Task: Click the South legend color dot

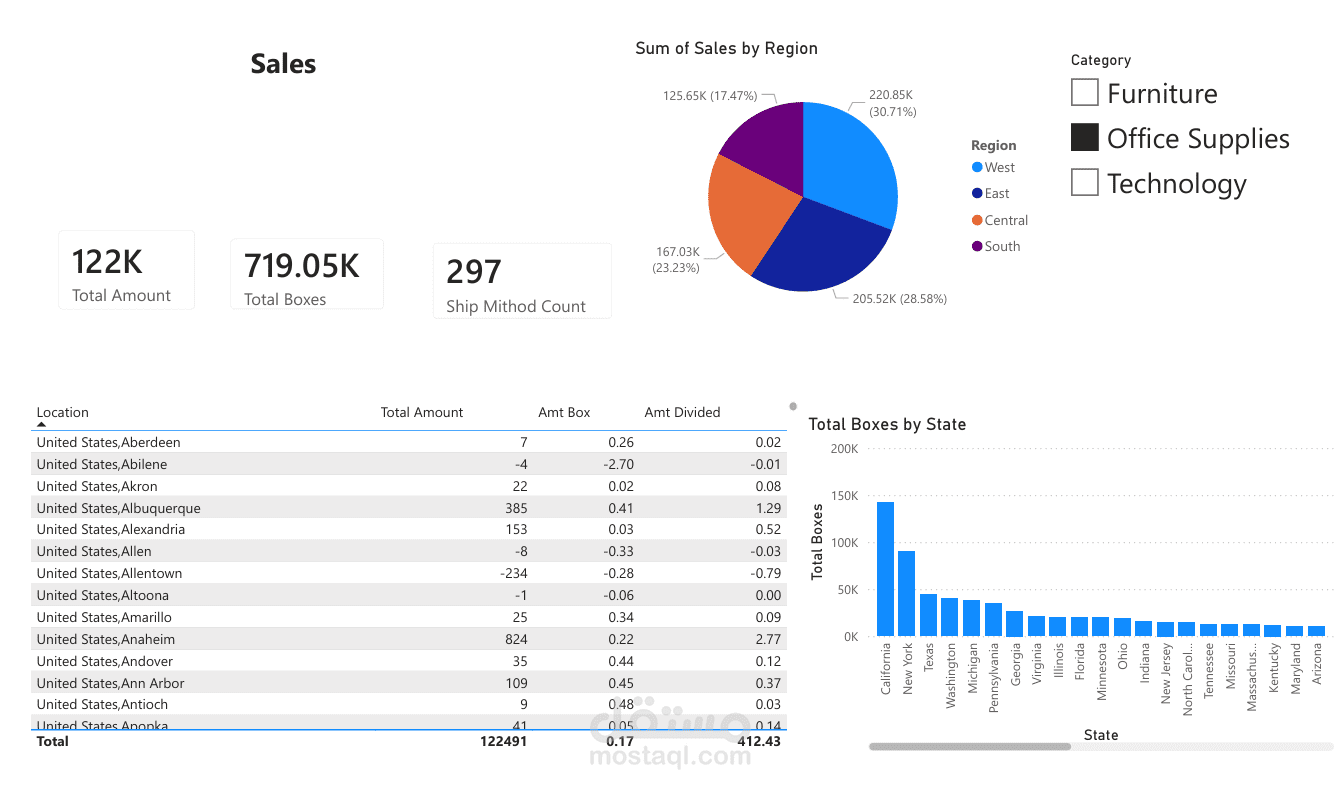Action: tap(977, 246)
